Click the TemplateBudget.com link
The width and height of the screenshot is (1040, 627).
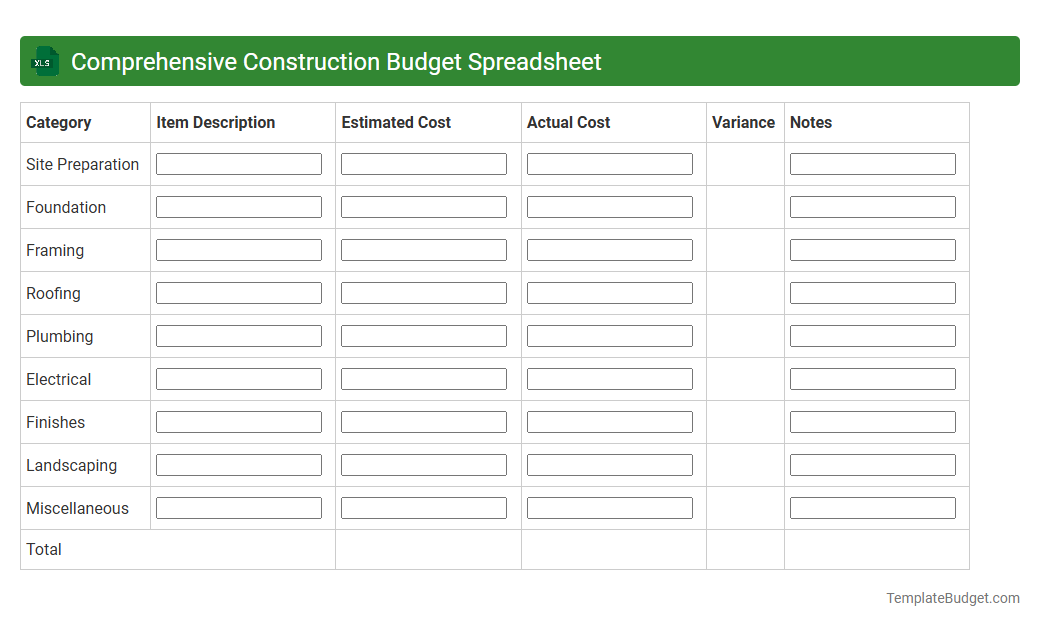click(x=952, y=598)
